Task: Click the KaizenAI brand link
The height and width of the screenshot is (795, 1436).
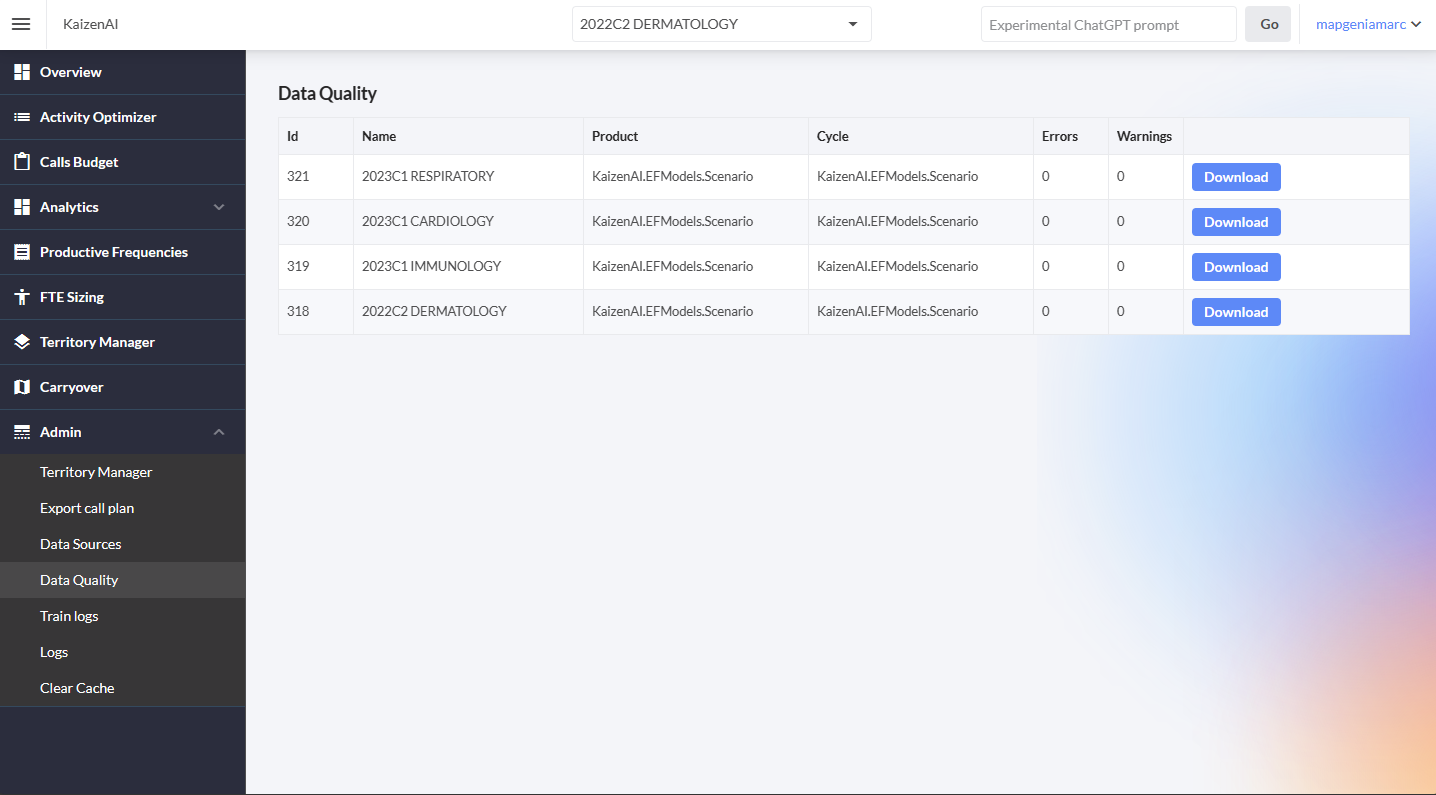Action: pos(90,24)
